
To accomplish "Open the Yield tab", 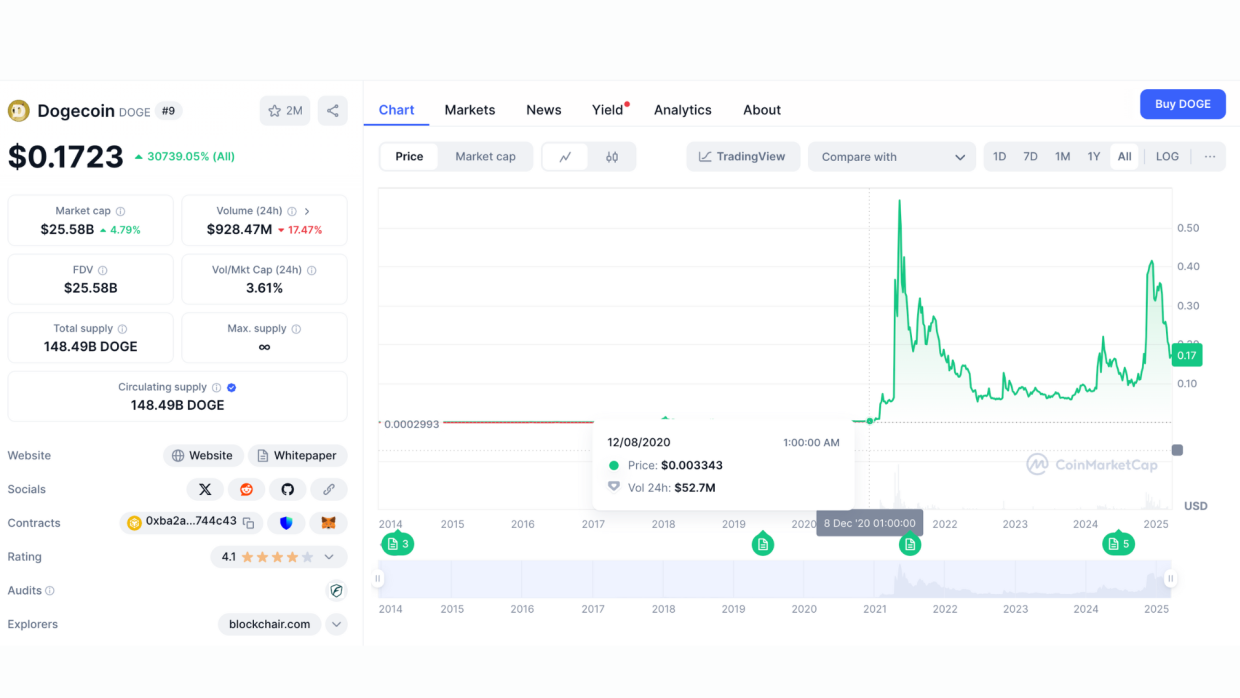I will [x=608, y=110].
